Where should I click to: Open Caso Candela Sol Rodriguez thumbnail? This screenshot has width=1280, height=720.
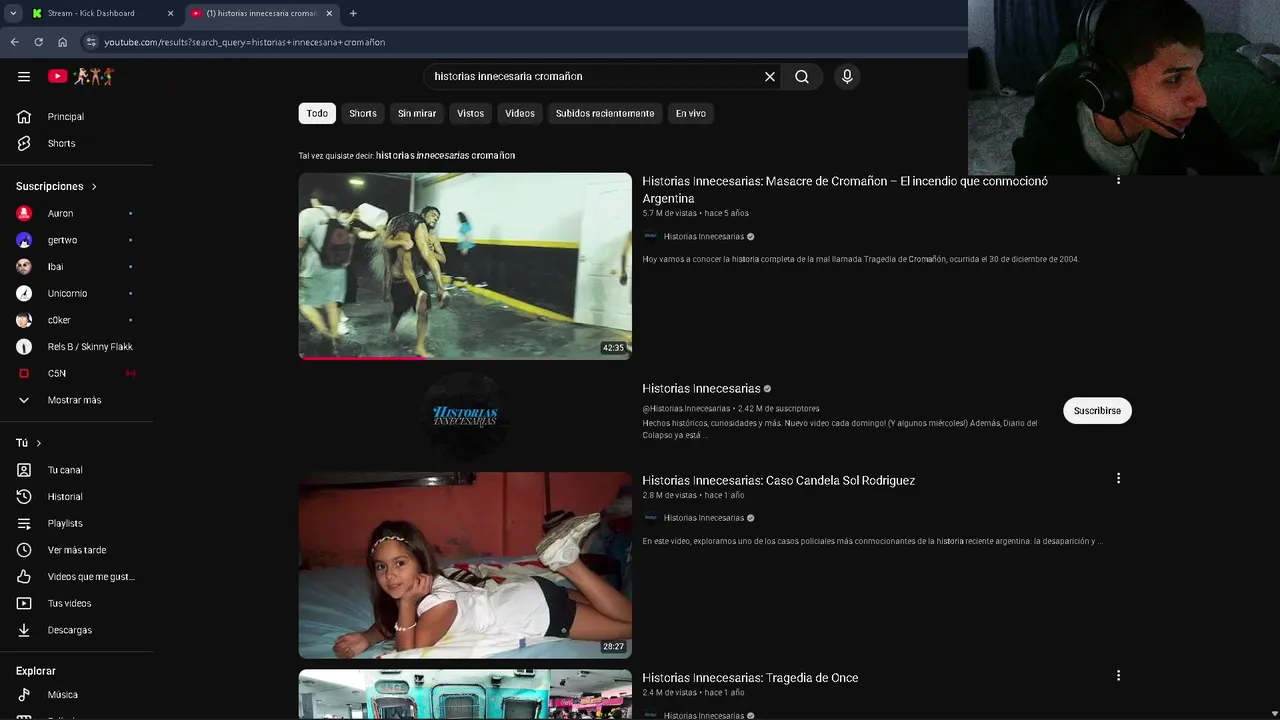click(465, 565)
